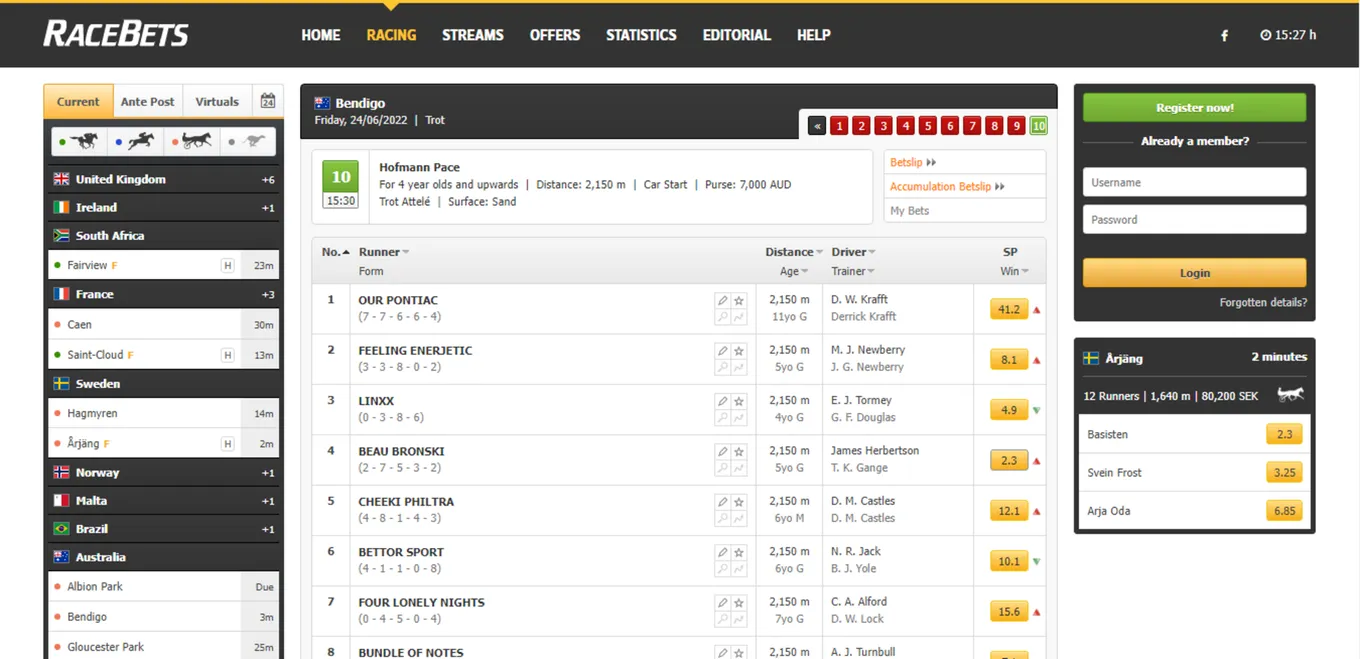Open magnifier icon for OUR PONTIAC
Viewport: 1360px width, 659px height.
pos(722,317)
